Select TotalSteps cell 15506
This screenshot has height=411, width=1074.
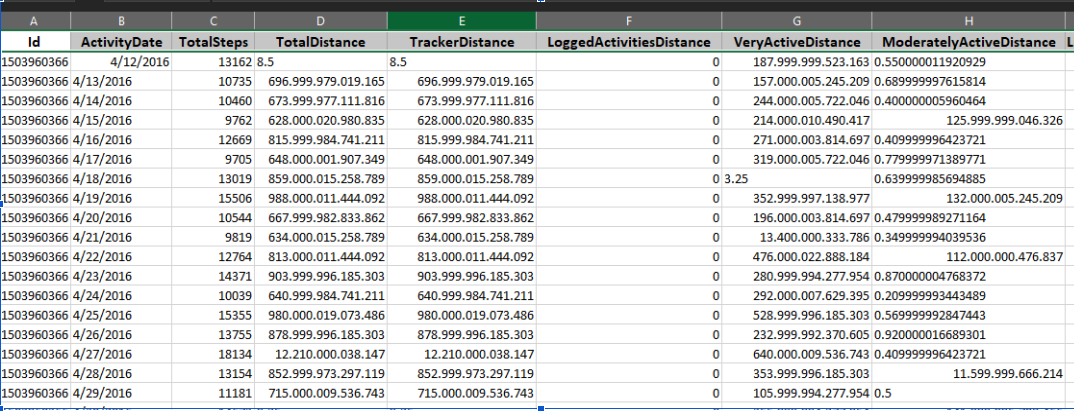(x=213, y=199)
